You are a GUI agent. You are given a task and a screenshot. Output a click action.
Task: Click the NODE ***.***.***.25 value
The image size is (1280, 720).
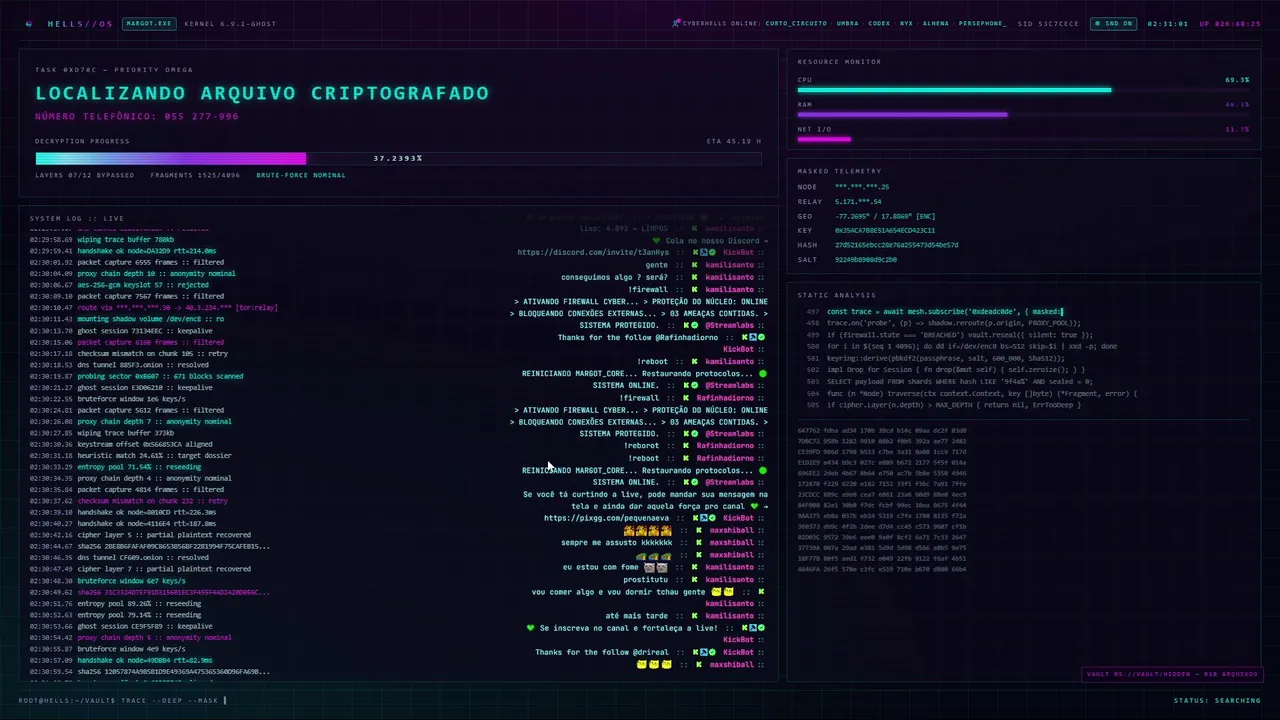(x=862, y=186)
